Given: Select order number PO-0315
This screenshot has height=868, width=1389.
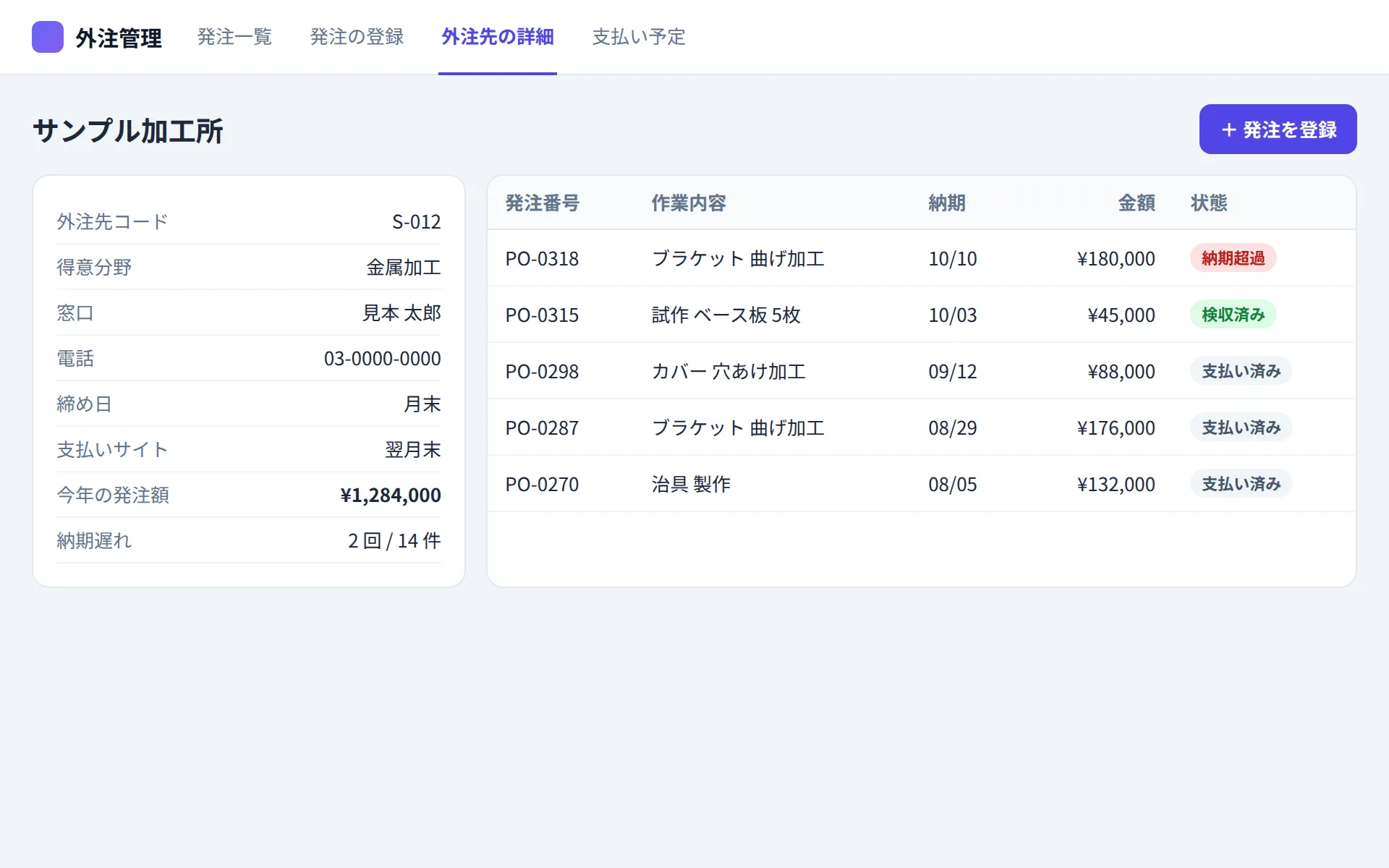Looking at the screenshot, I should (542, 315).
